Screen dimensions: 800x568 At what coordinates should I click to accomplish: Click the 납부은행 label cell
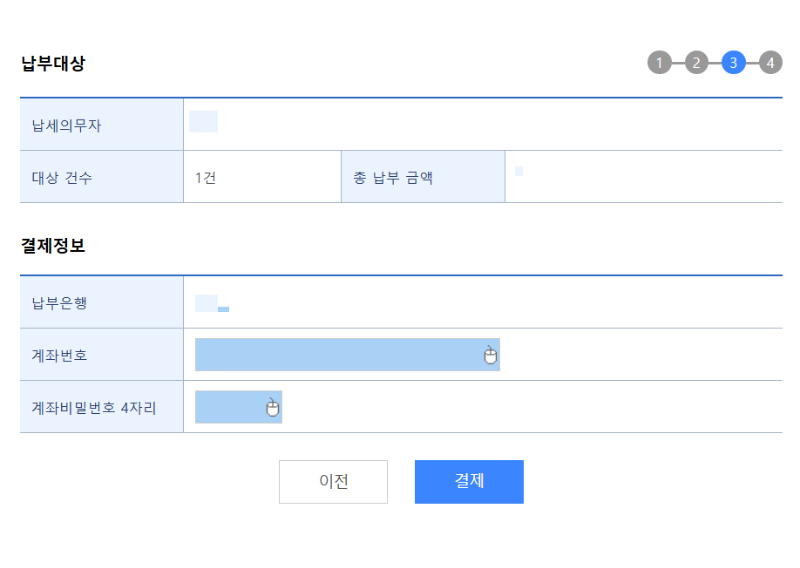[x=59, y=303]
